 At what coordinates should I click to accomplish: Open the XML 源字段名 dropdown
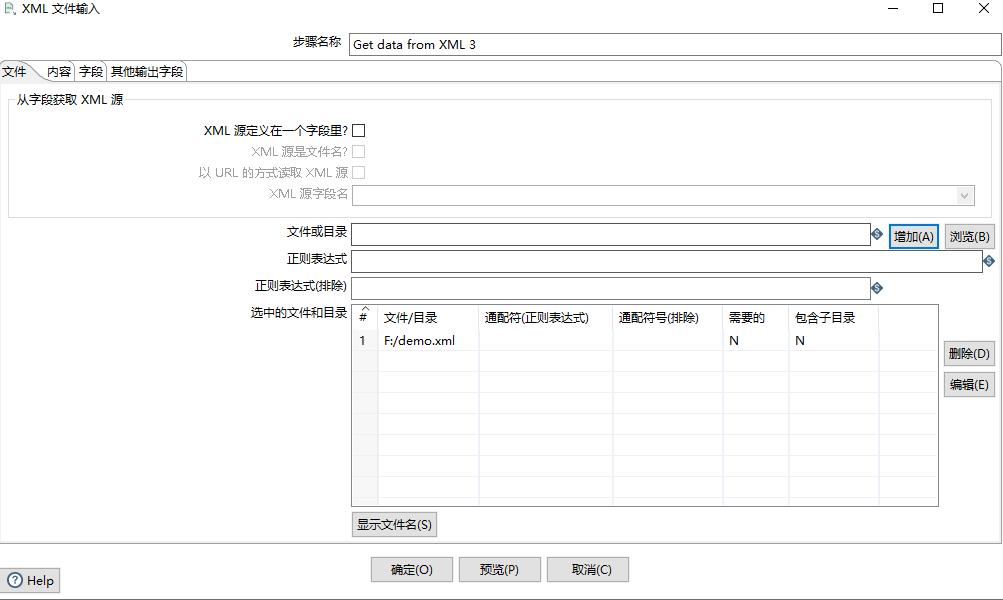963,195
